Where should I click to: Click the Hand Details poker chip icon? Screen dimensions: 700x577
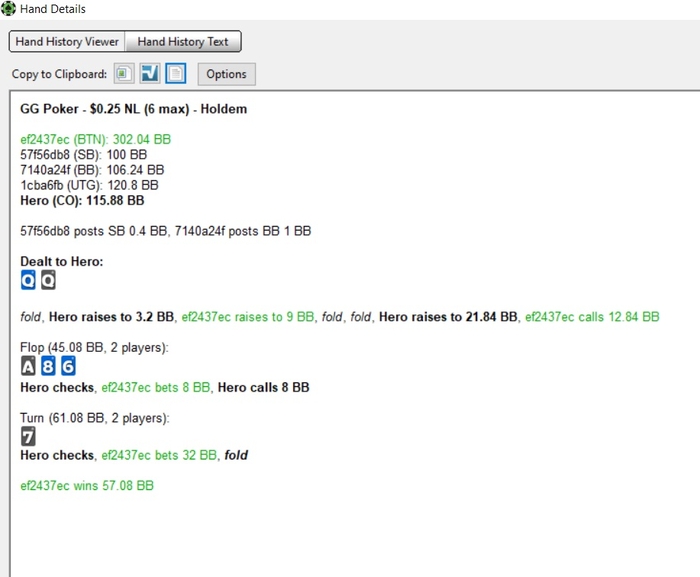(x=9, y=9)
